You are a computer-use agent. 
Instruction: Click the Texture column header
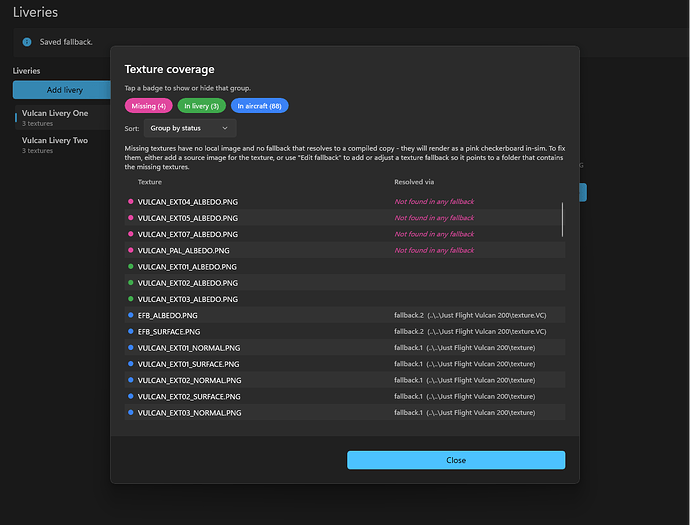150,182
